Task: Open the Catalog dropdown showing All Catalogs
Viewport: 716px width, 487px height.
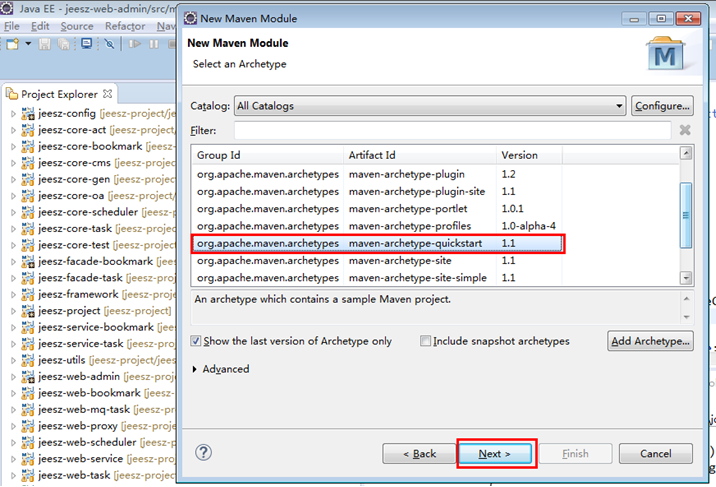Action: tap(430, 106)
